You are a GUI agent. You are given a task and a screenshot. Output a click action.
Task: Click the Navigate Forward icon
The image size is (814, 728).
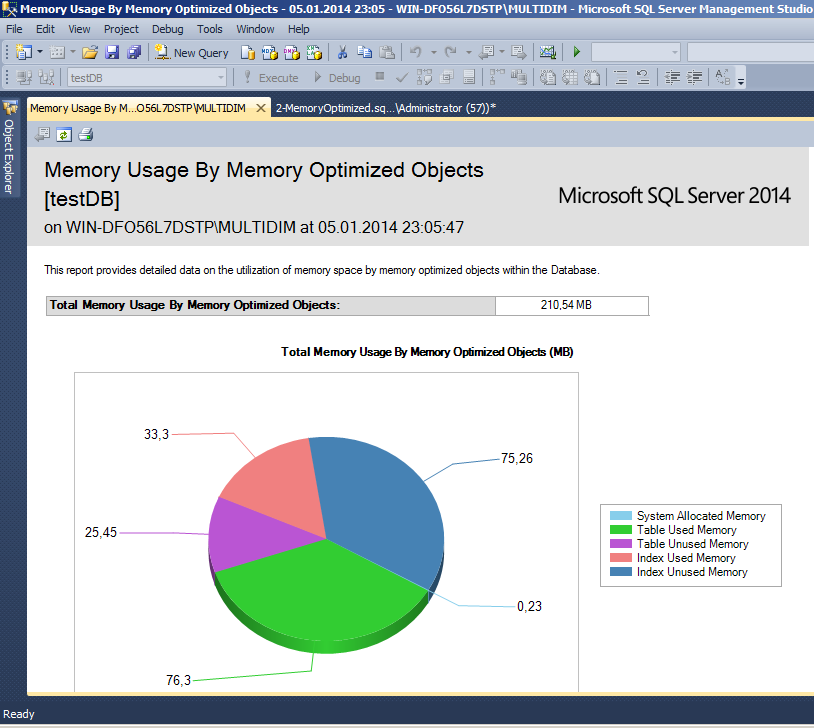(519, 52)
